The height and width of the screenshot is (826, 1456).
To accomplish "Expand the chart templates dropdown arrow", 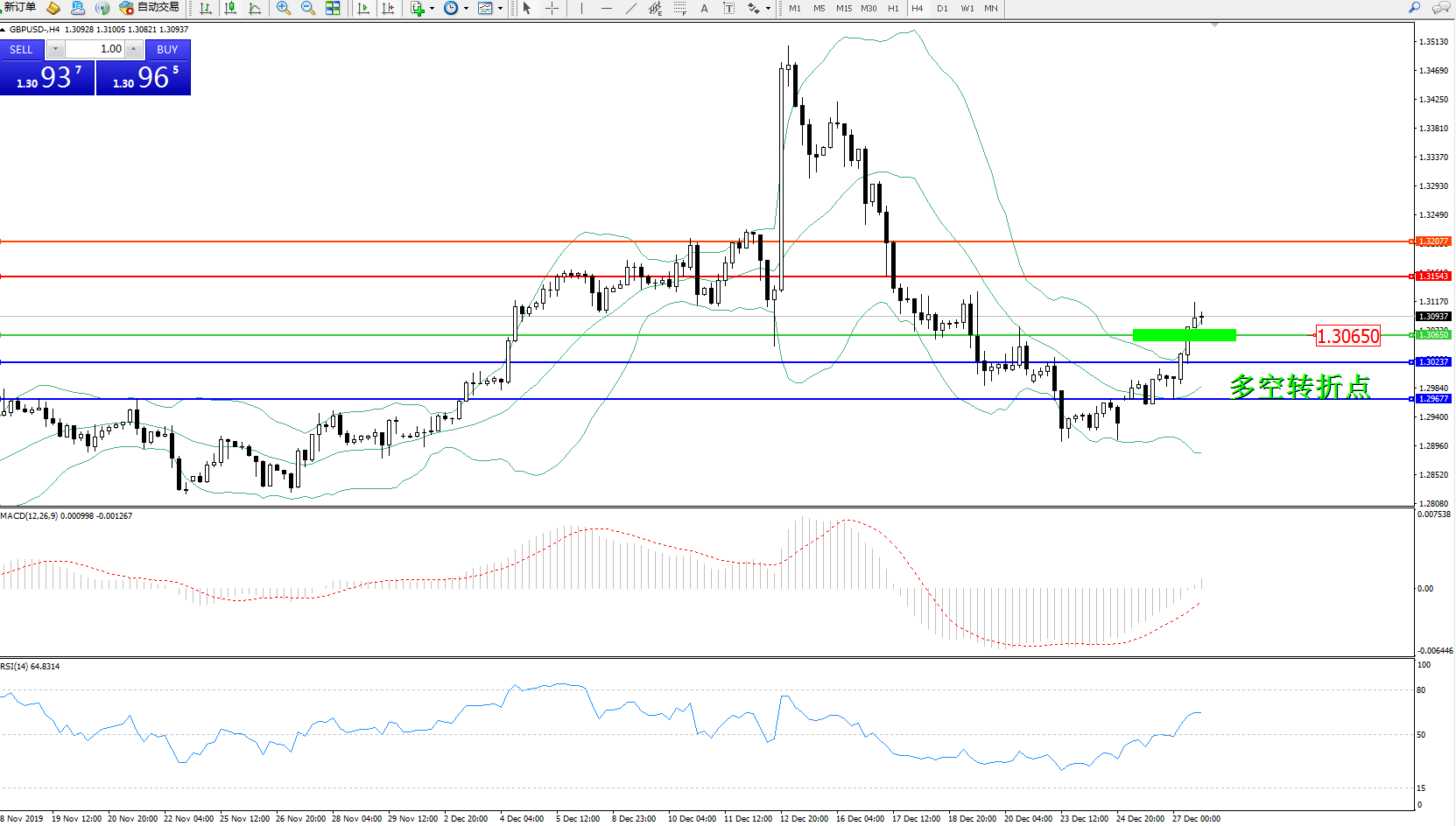I will [x=500, y=9].
